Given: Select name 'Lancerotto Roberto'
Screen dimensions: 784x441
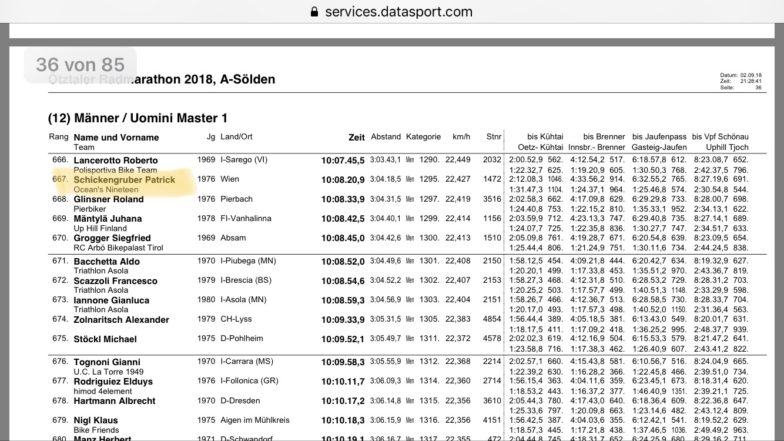Looking at the screenshot, I should [116, 160].
